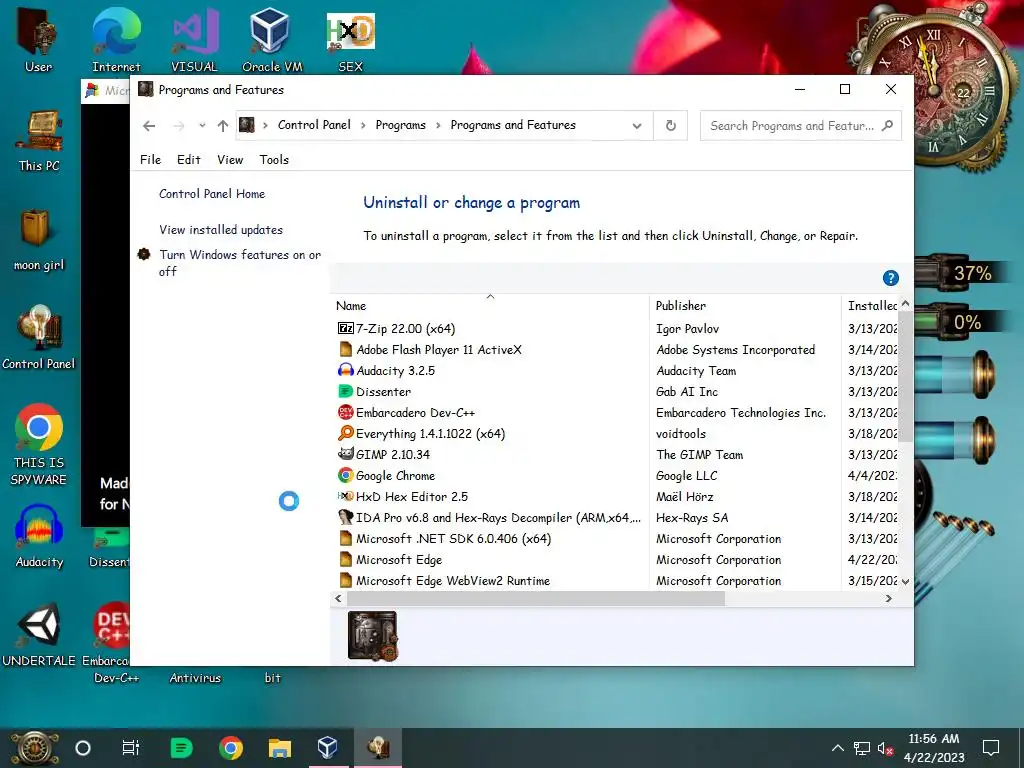The height and width of the screenshot is (768, 1024).
Task: Click the Programs breadcrumb in address bar
Action: 400,125
